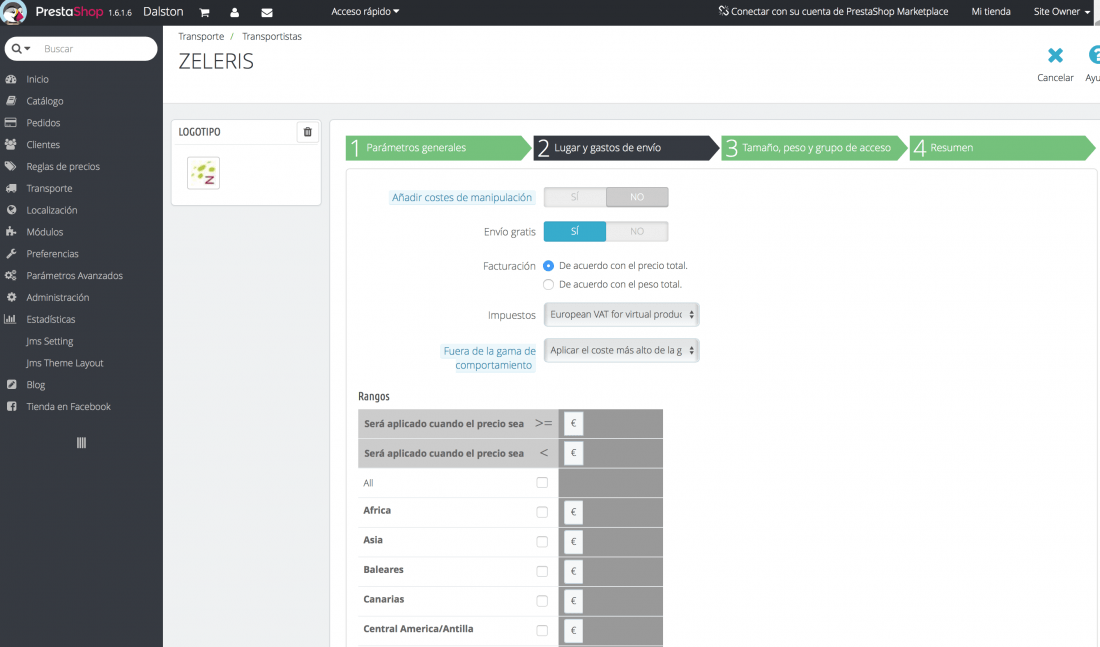The width and height of the screenshot is (1100, 647).
Task: Click the Blog edit icon
Action: [11, 385]
